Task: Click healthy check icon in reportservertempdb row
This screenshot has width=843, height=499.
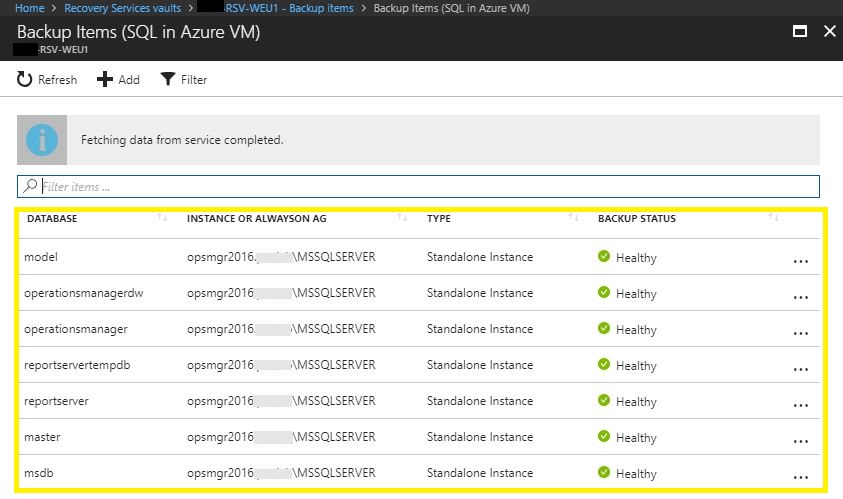Action: tap(604, 364)
